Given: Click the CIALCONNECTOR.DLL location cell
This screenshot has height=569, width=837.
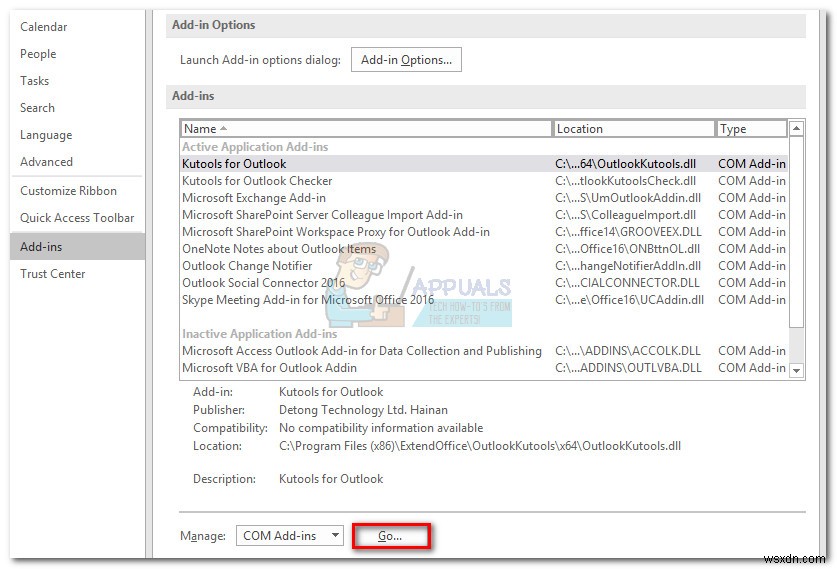Looking at the screenshot, I should tap(627, 283).
